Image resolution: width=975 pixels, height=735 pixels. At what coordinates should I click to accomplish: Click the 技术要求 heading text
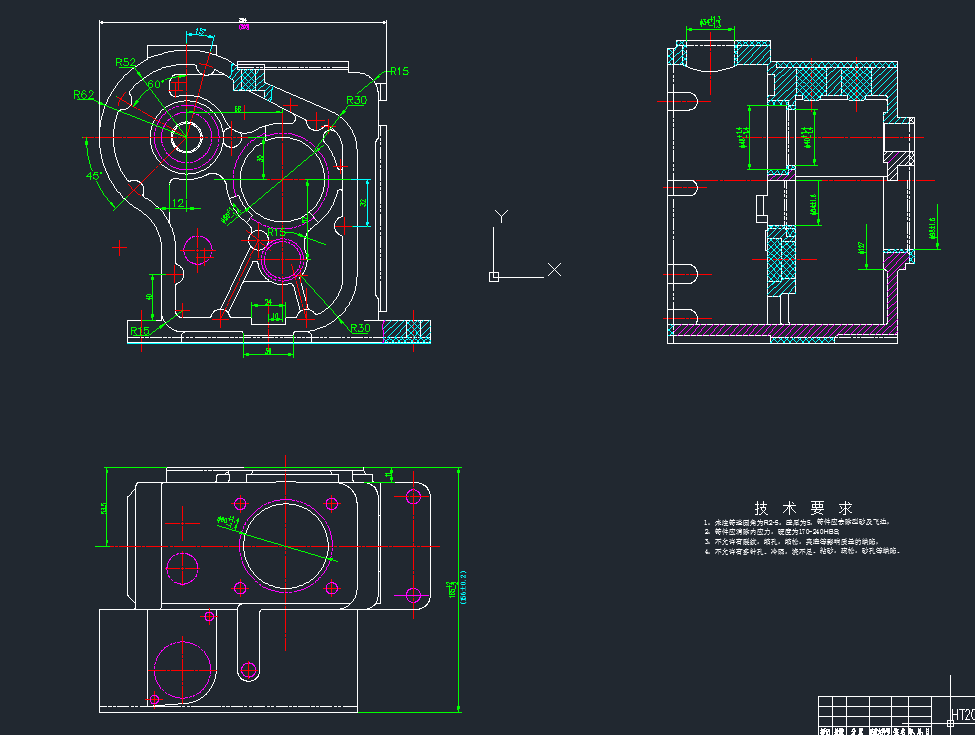[803, 508]
